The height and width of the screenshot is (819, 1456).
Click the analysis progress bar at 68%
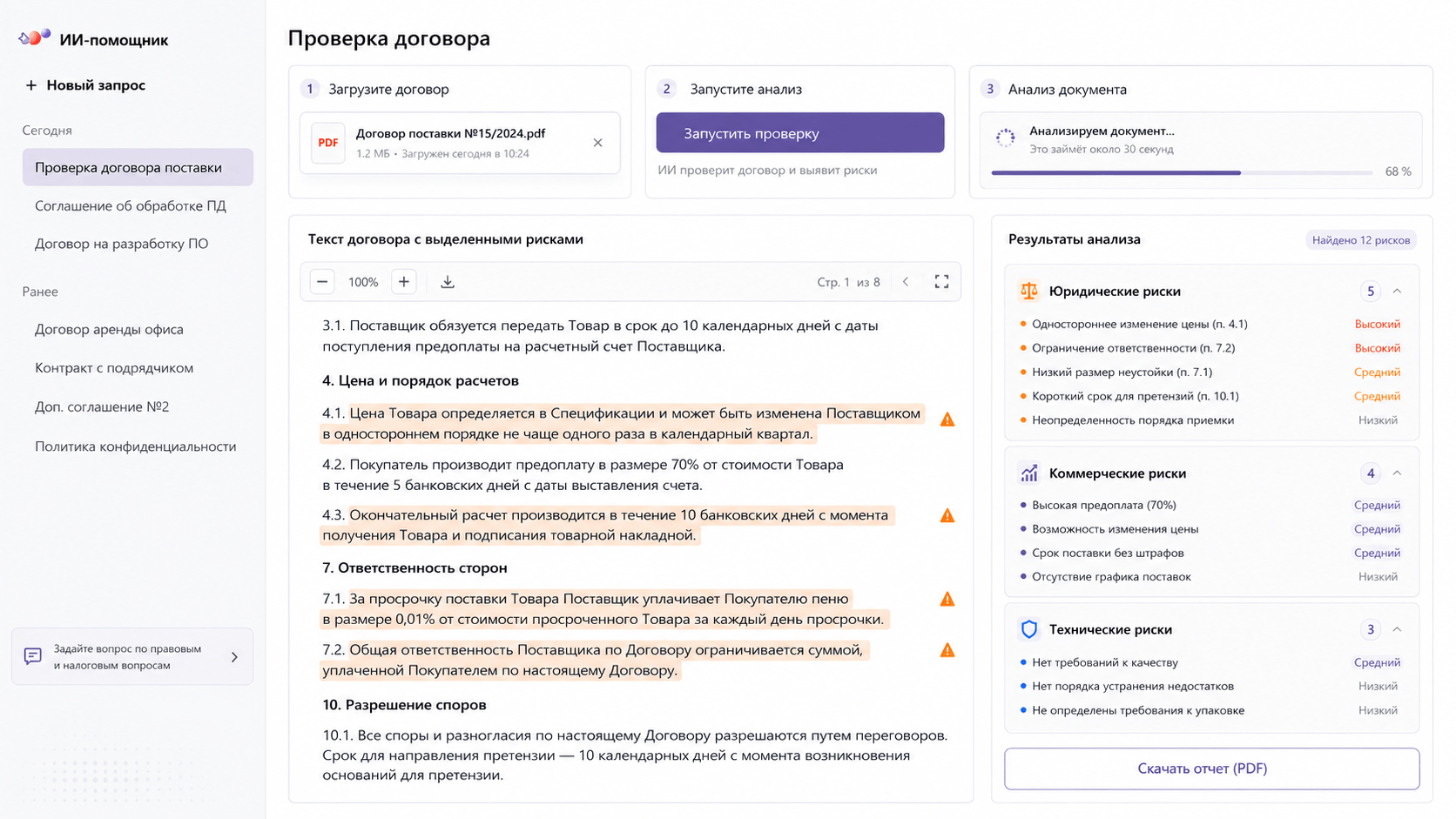tap(1182, 172)
